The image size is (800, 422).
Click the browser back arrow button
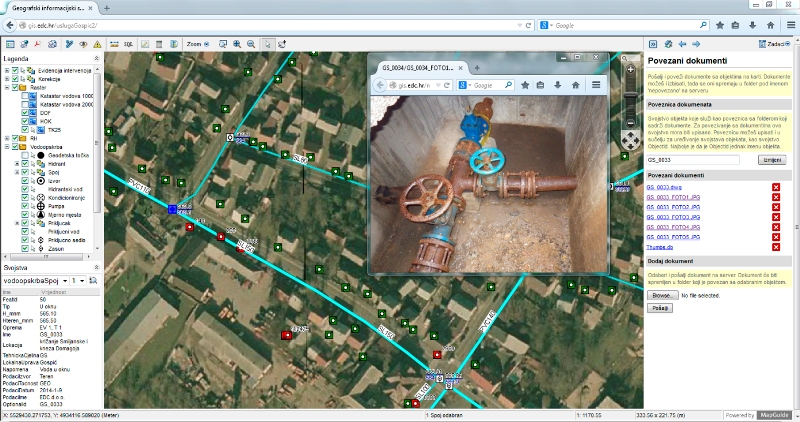[10, 25]
